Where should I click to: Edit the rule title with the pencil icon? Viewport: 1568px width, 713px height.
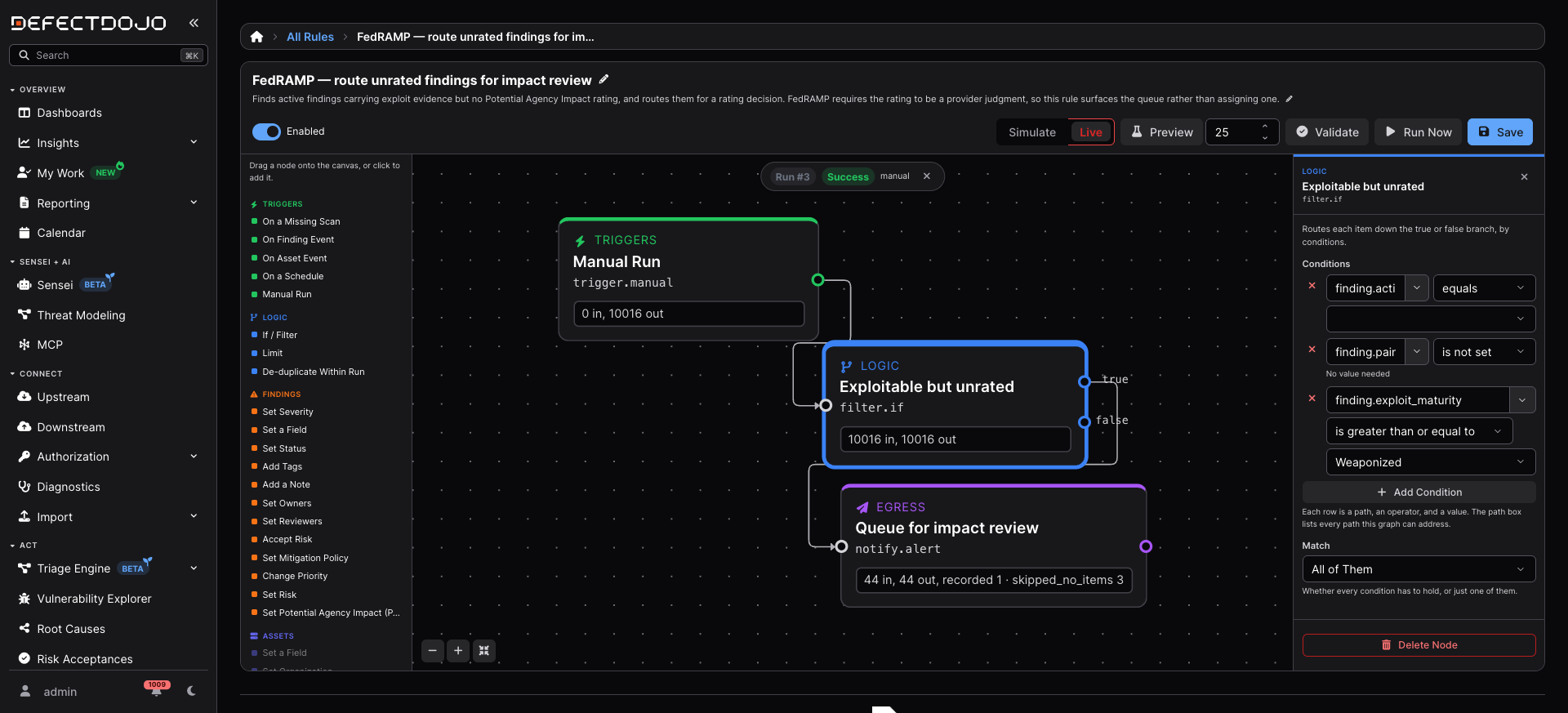[x=604, y=79]
